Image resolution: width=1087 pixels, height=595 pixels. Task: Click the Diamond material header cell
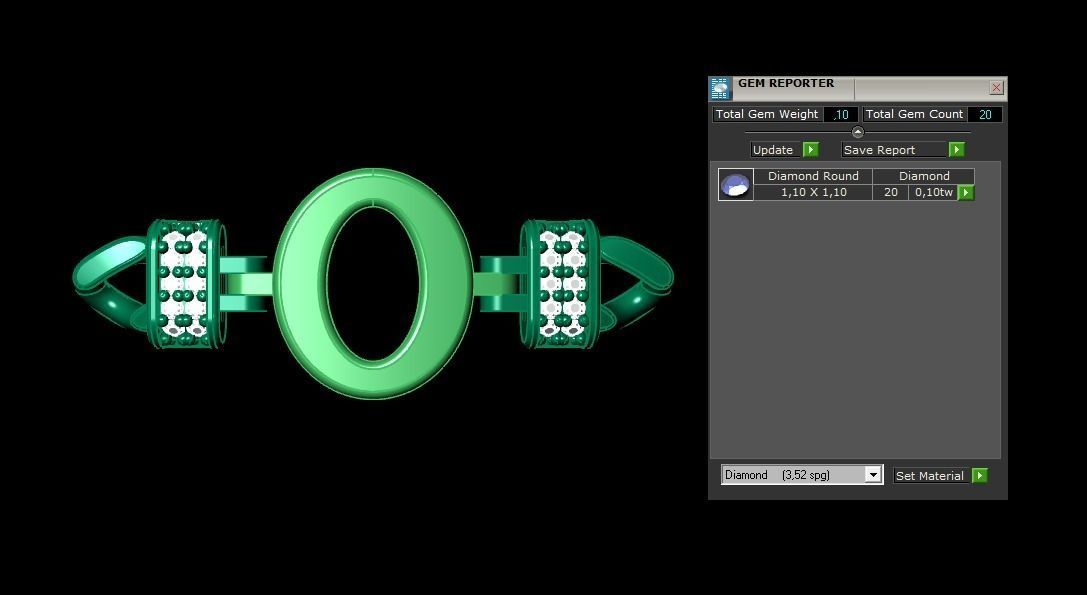click(924, 176)
